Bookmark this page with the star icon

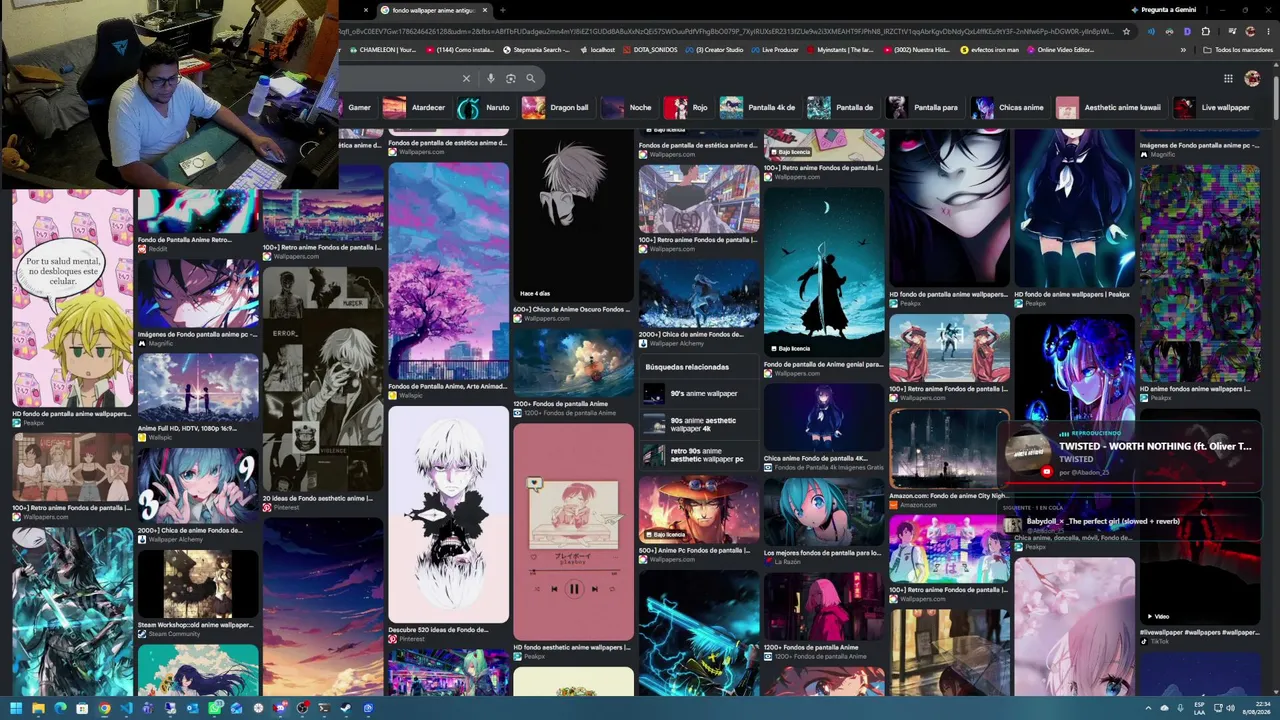(x=1127, y=31)
